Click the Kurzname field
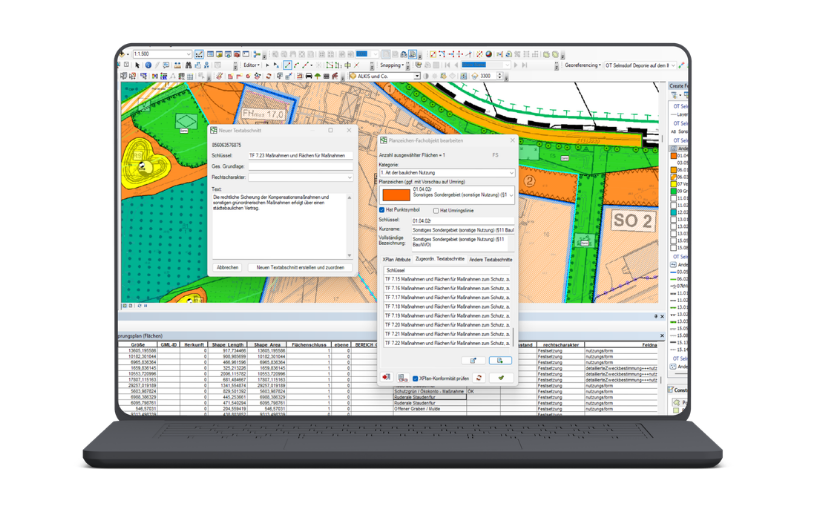This screenshot has width=828, height=507. coord(463,230)
